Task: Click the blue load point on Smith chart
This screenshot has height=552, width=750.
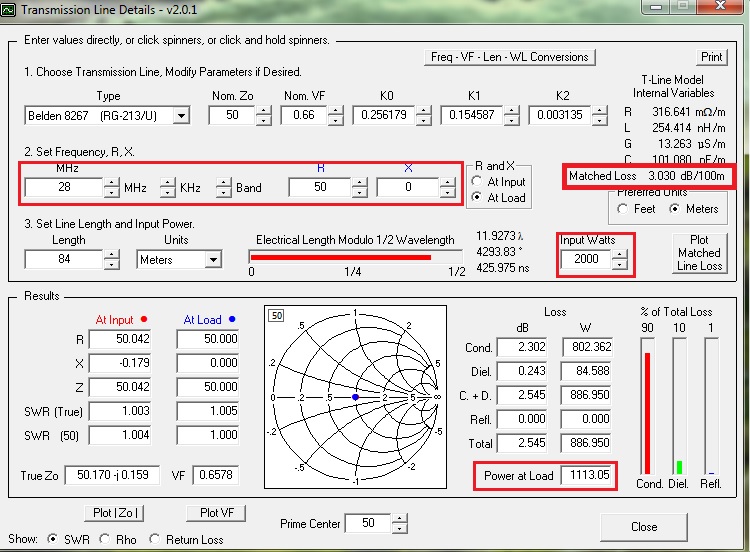Action: [355, 397]
